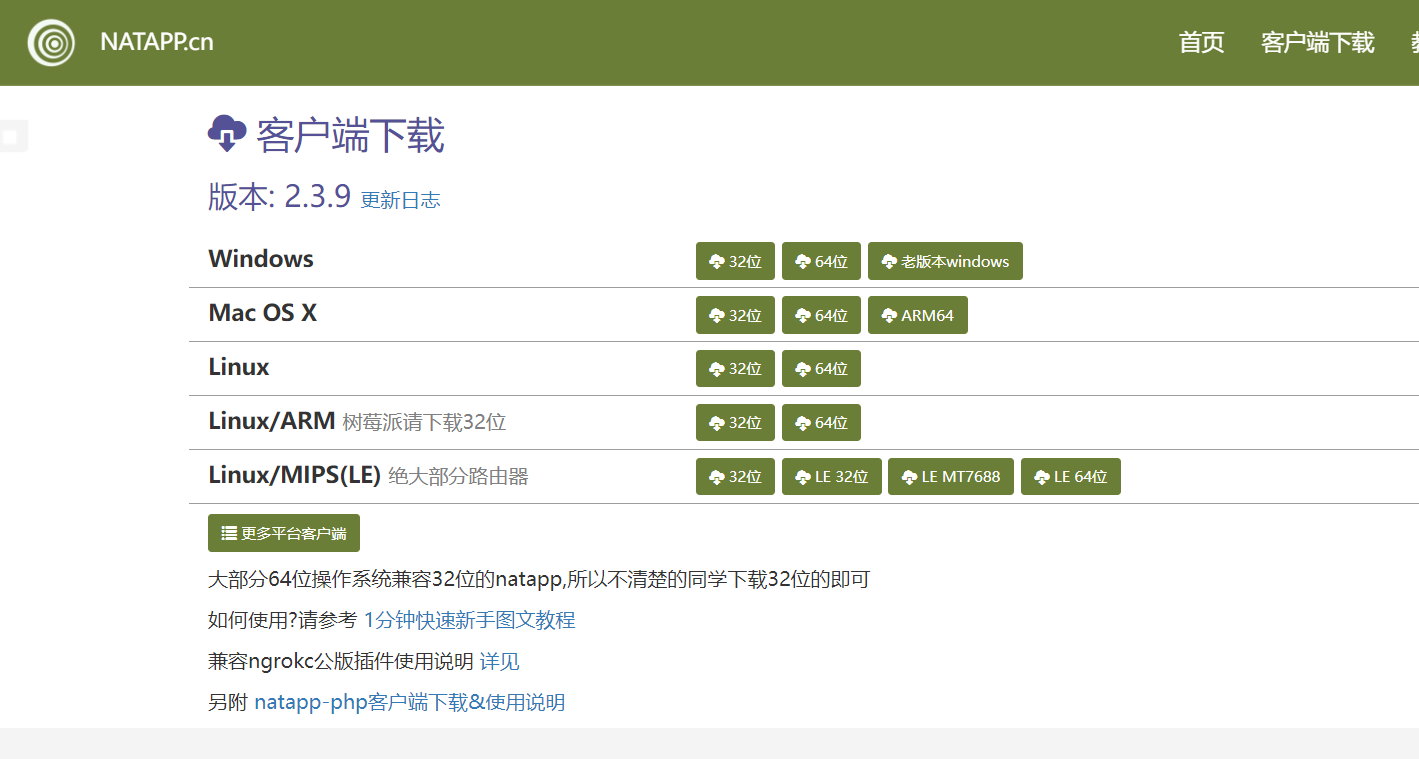Viewport: 1419px width, 759px height.
Task: Click the Windows row label
Action: [261, 259]
